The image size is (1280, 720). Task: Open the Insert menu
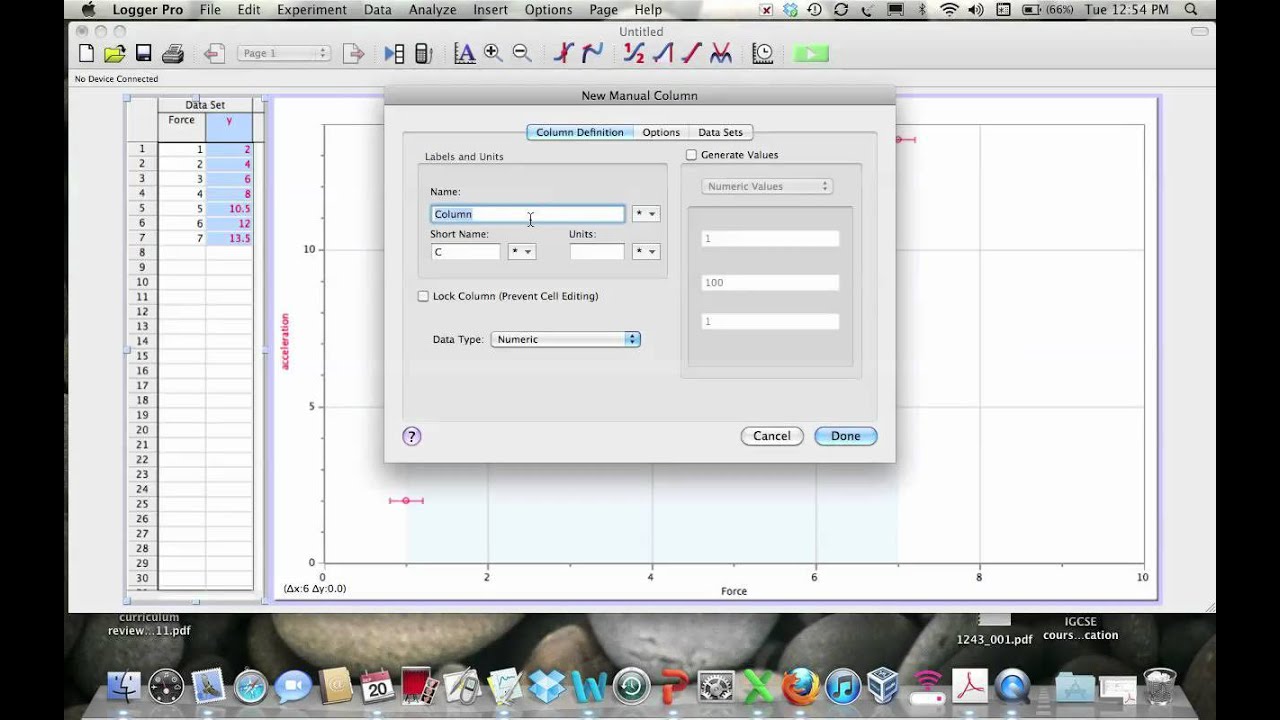490,10
